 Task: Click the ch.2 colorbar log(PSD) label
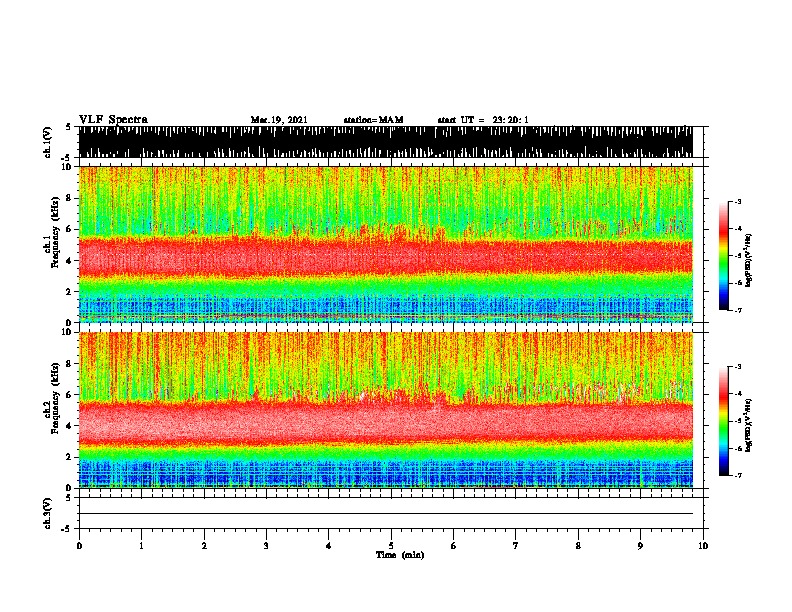[x=748, y=425]
